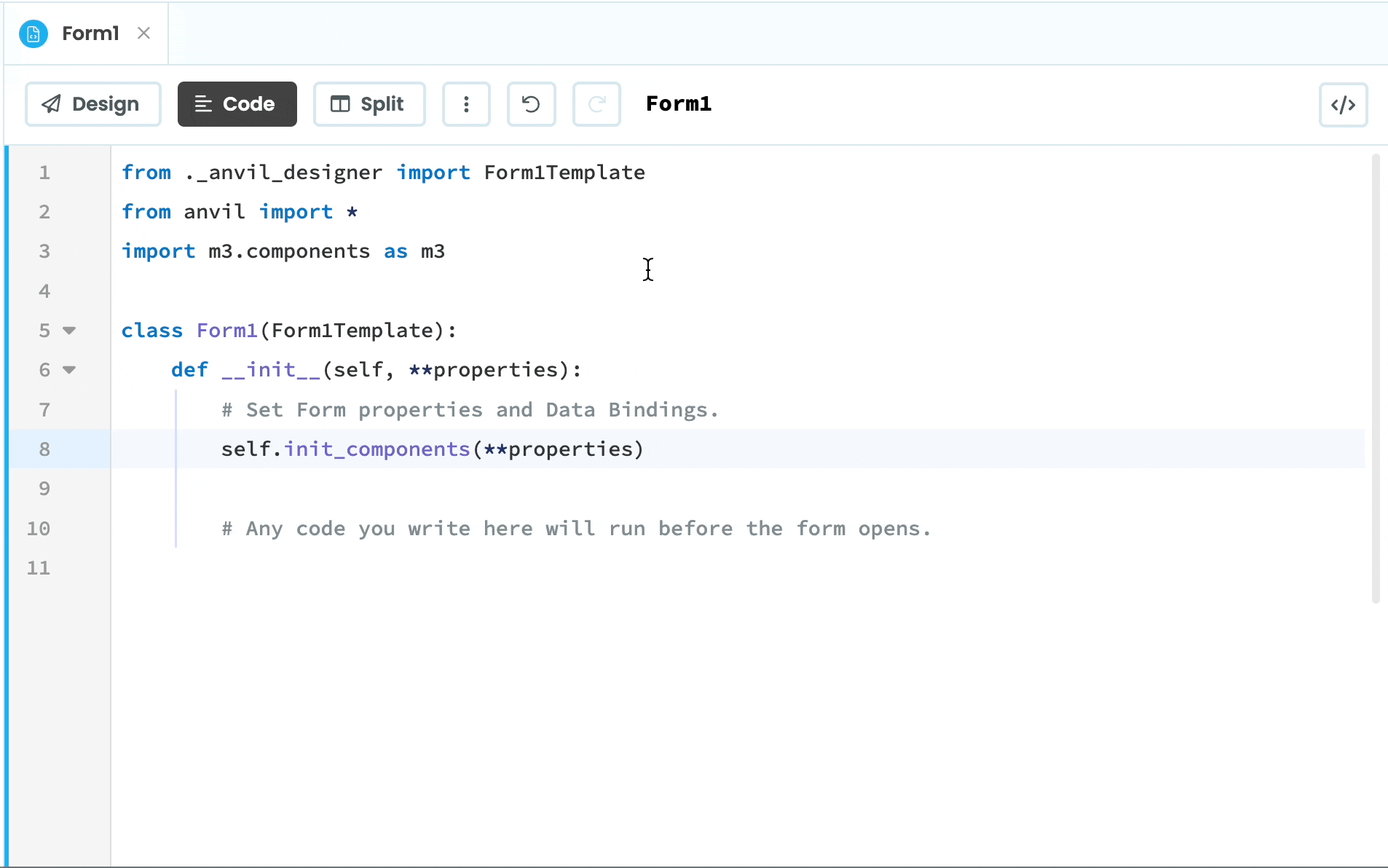
Task: Click the Form1 file icon in tab
Action: click(33, 33)
